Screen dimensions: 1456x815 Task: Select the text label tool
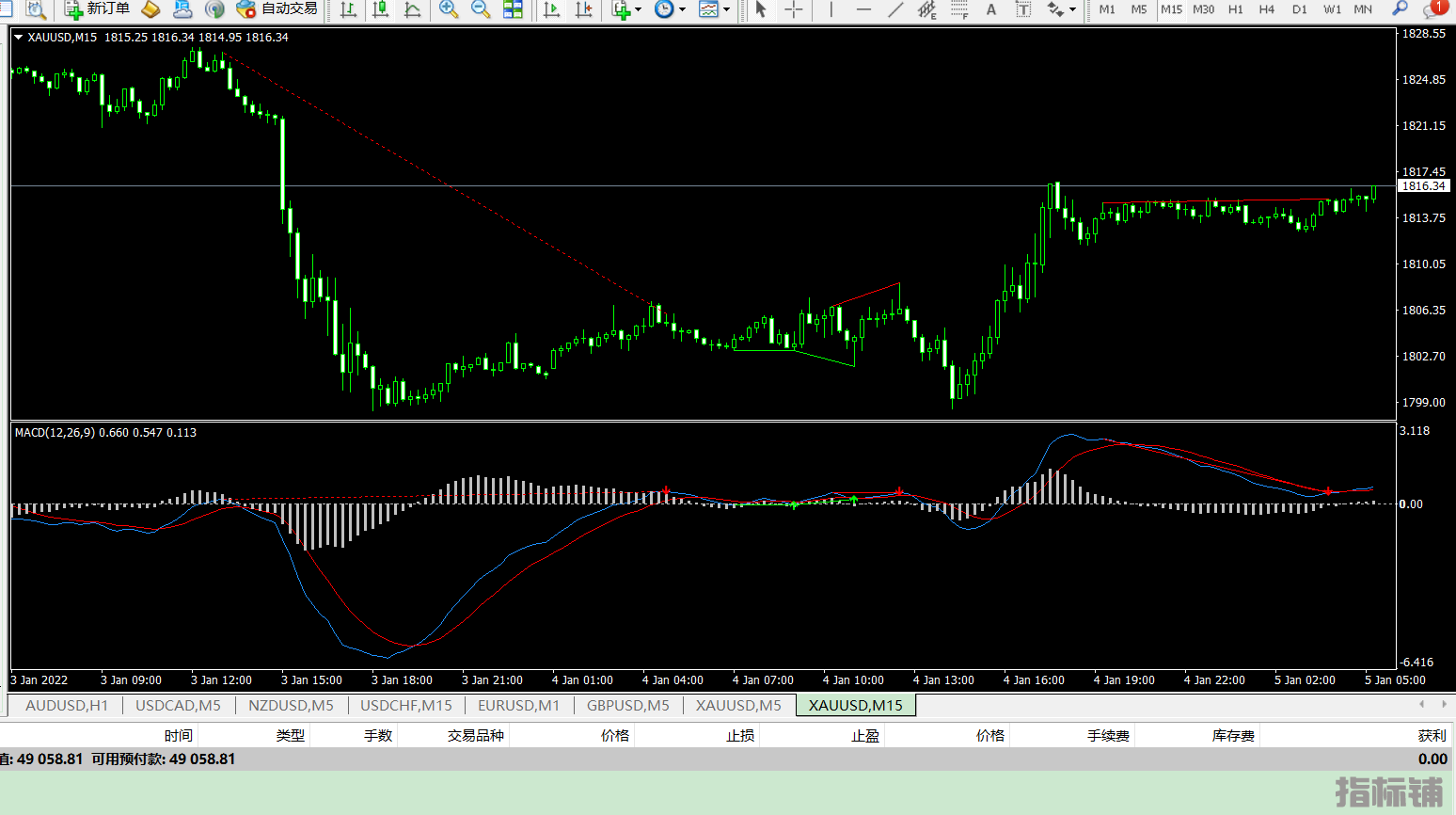1023,9
